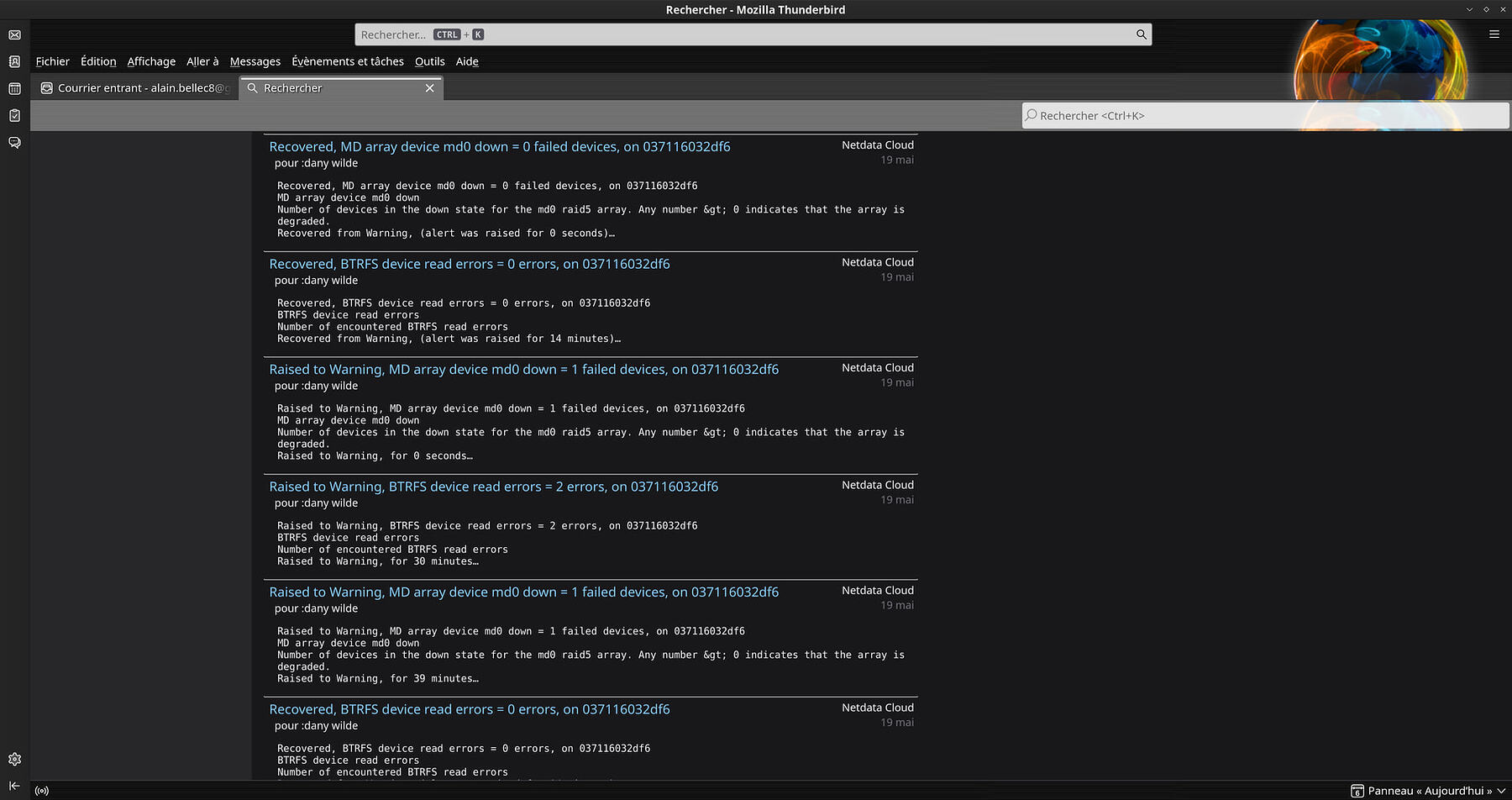Click '19 mai' date of first result
The height and width of the screenshot is (800, 1512).
pyautogui.click(x=897, y=160)
